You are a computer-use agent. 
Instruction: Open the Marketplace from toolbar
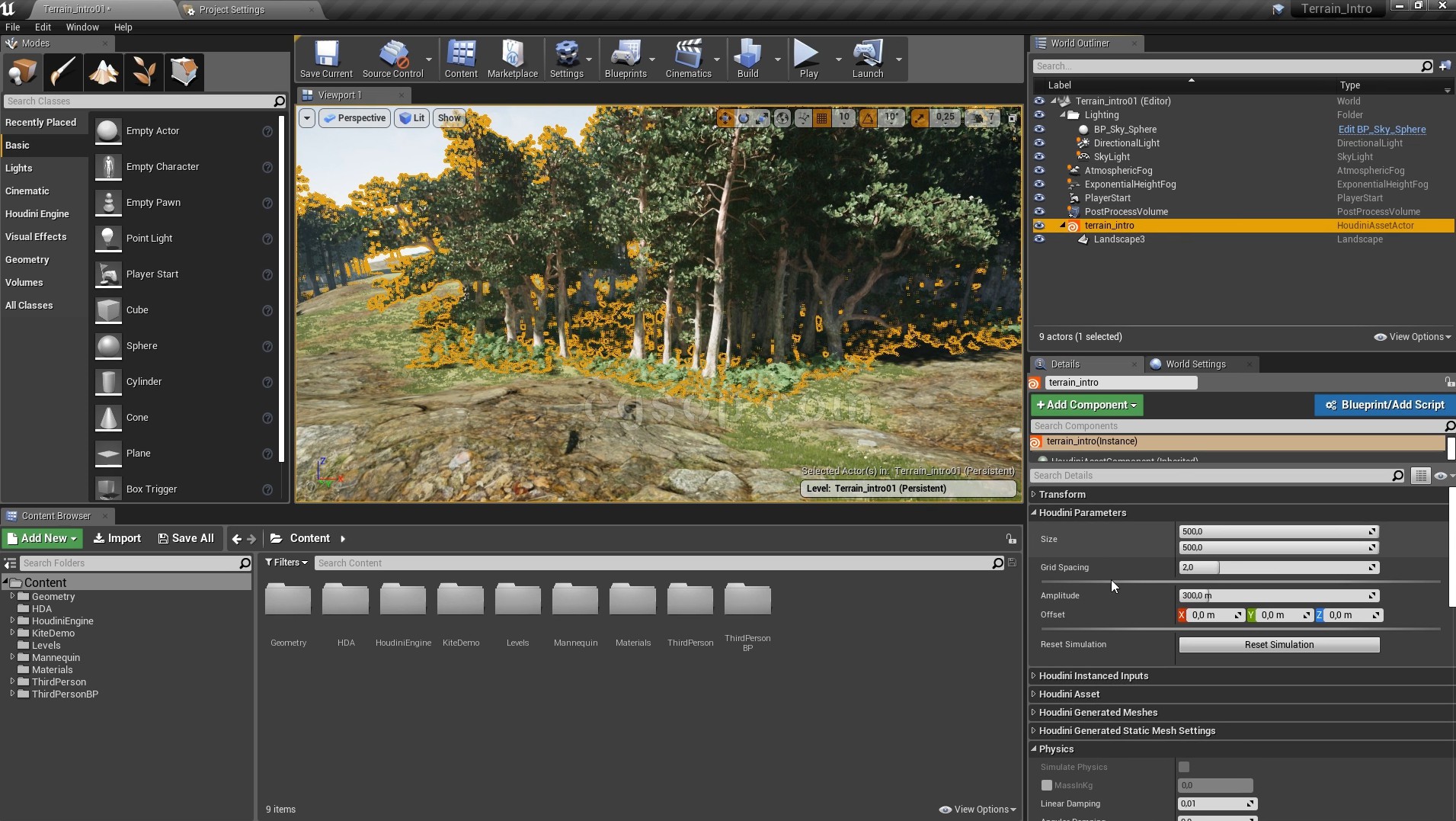point(512,59)
